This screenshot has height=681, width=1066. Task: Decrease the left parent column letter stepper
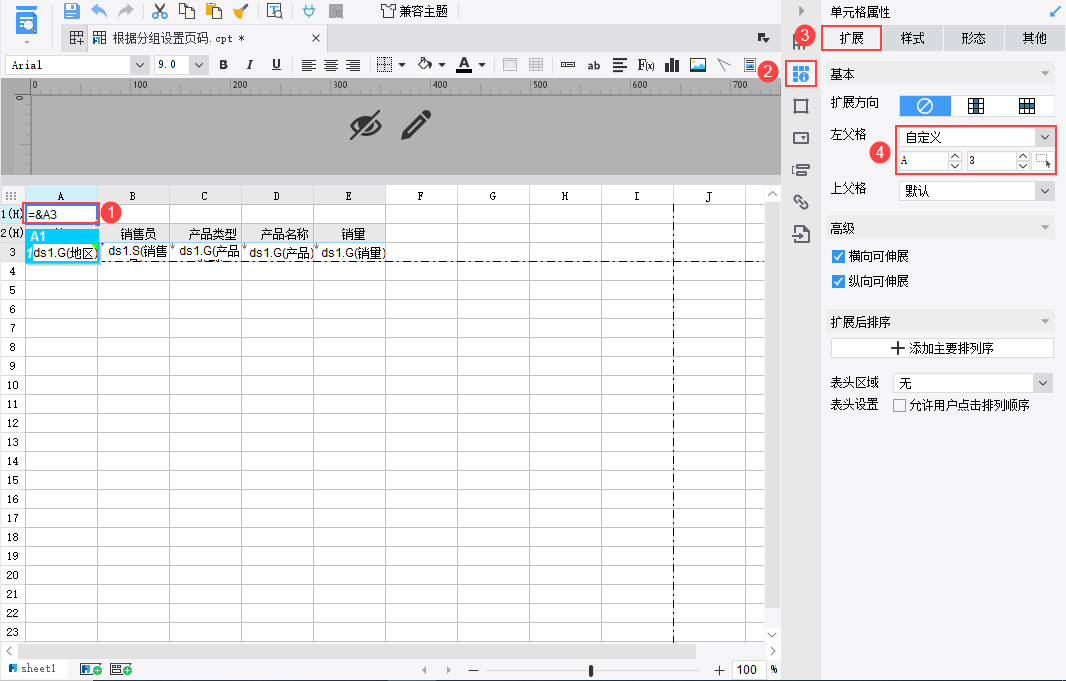[955, 165]
